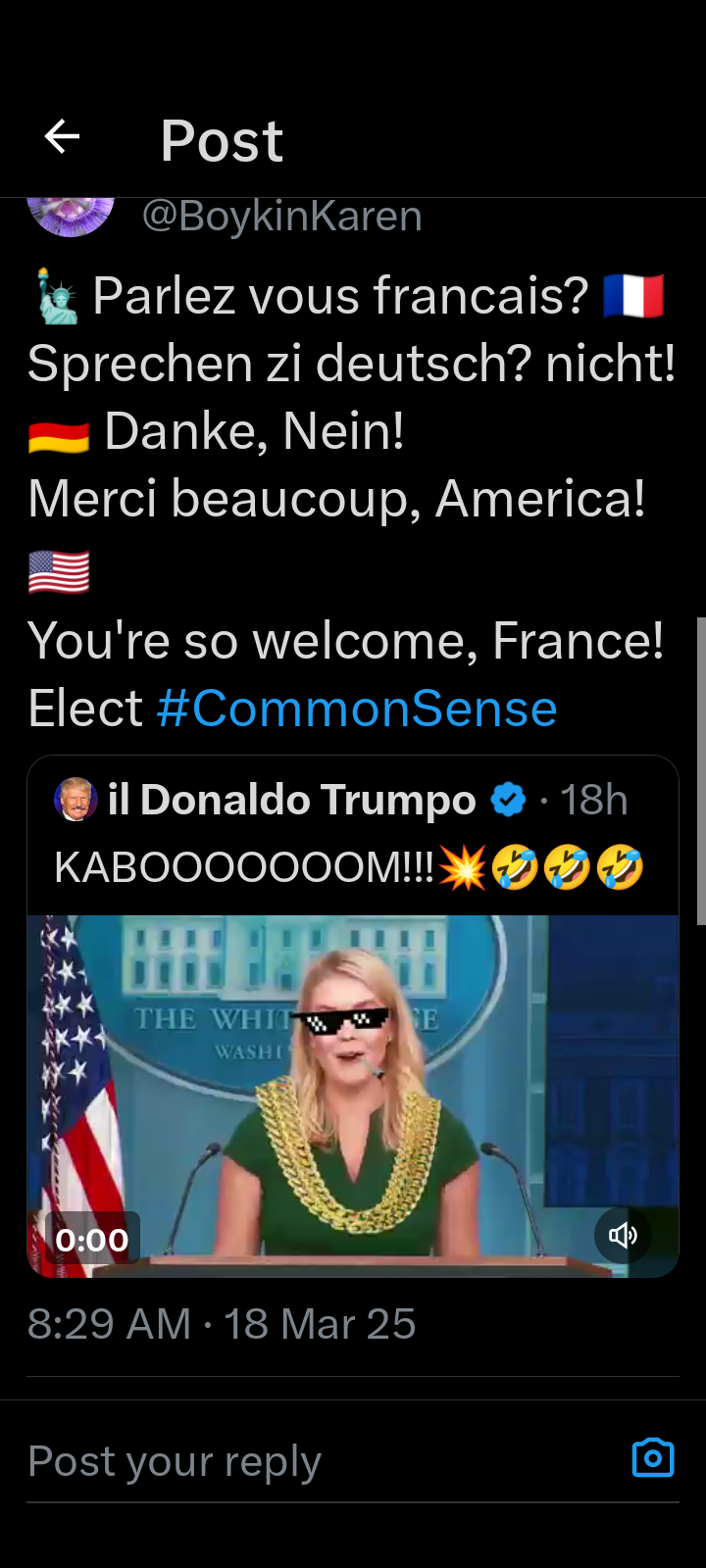Tap the French flag emoji
This screenshot has height=1568, width=706.
point(633,296)
